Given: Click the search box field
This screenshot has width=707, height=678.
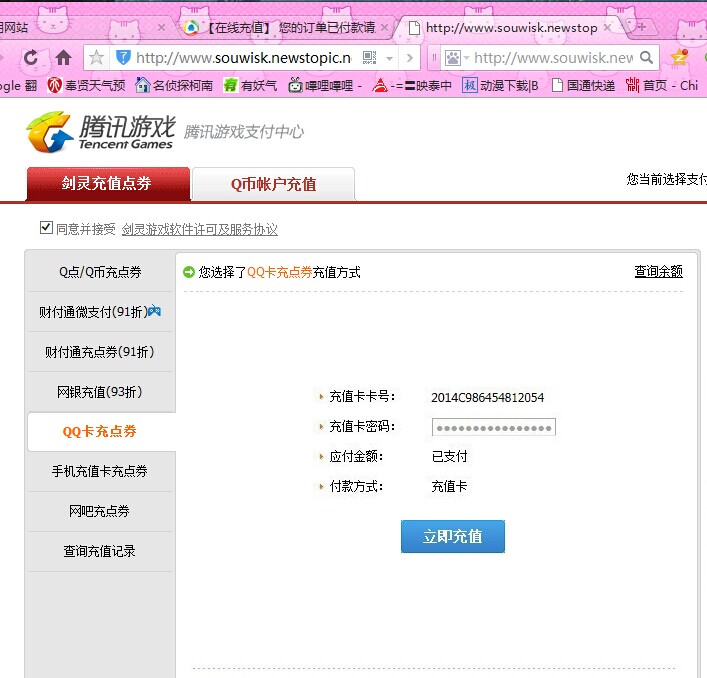Looking at the screenshot, I should pos(554,58).
